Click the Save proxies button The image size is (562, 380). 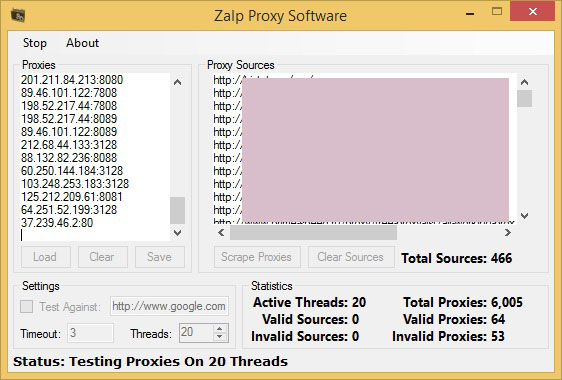[x=160, y=257]
